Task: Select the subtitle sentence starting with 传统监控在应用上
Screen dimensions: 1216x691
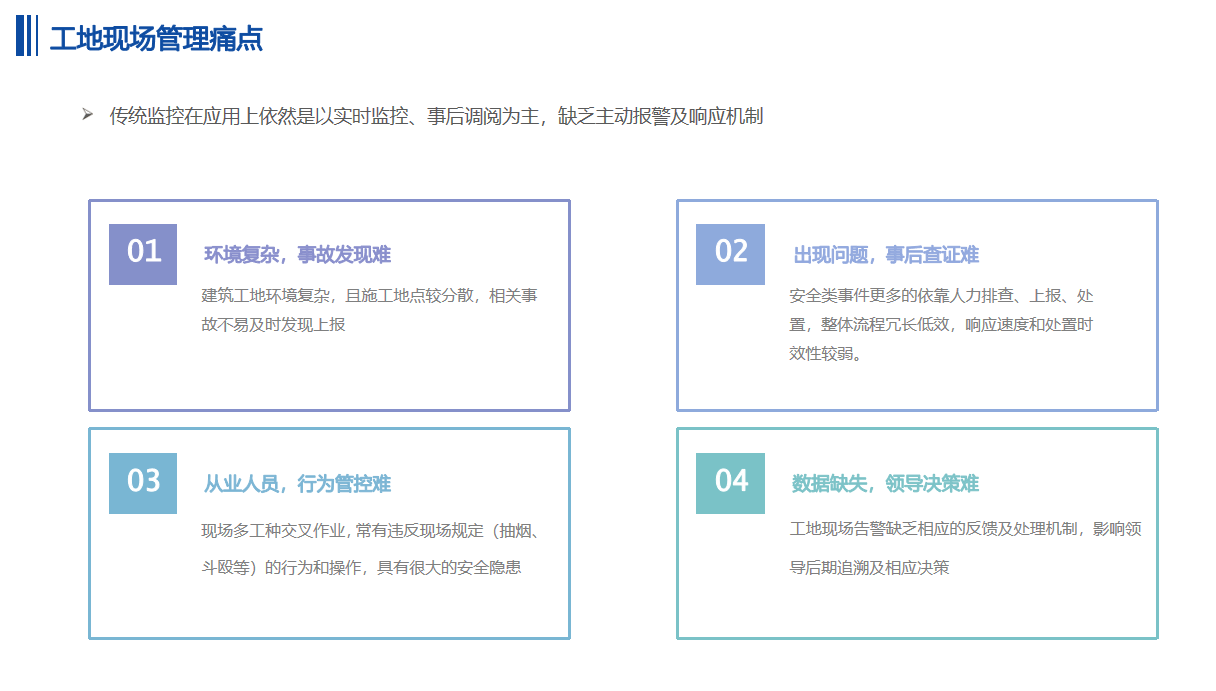Action: pos(436,116)
